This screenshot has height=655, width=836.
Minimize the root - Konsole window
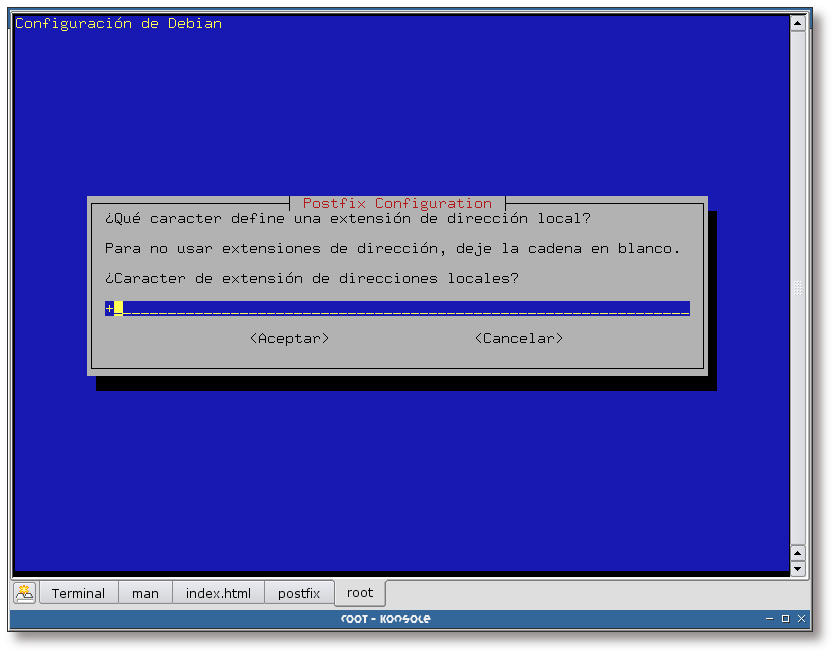click(x=769, y=619)
